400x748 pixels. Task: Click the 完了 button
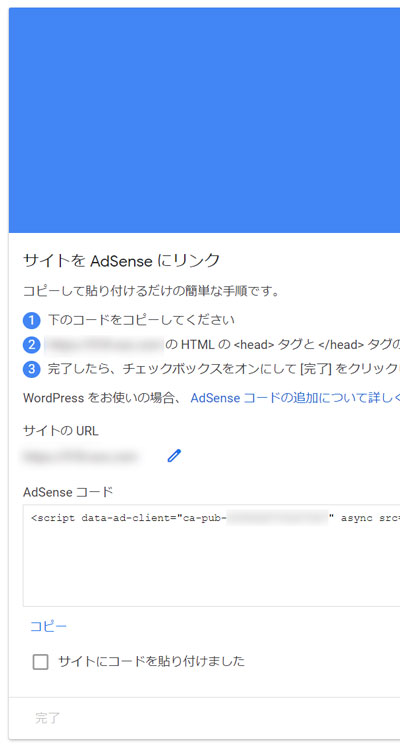[x=47, y=718]
